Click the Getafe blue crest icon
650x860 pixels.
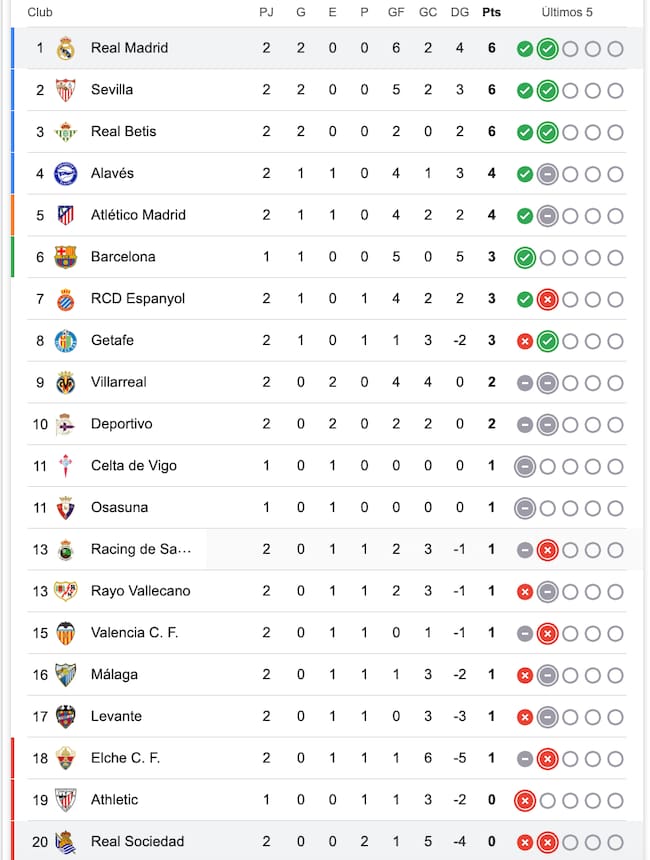click(x=65, y=341)
